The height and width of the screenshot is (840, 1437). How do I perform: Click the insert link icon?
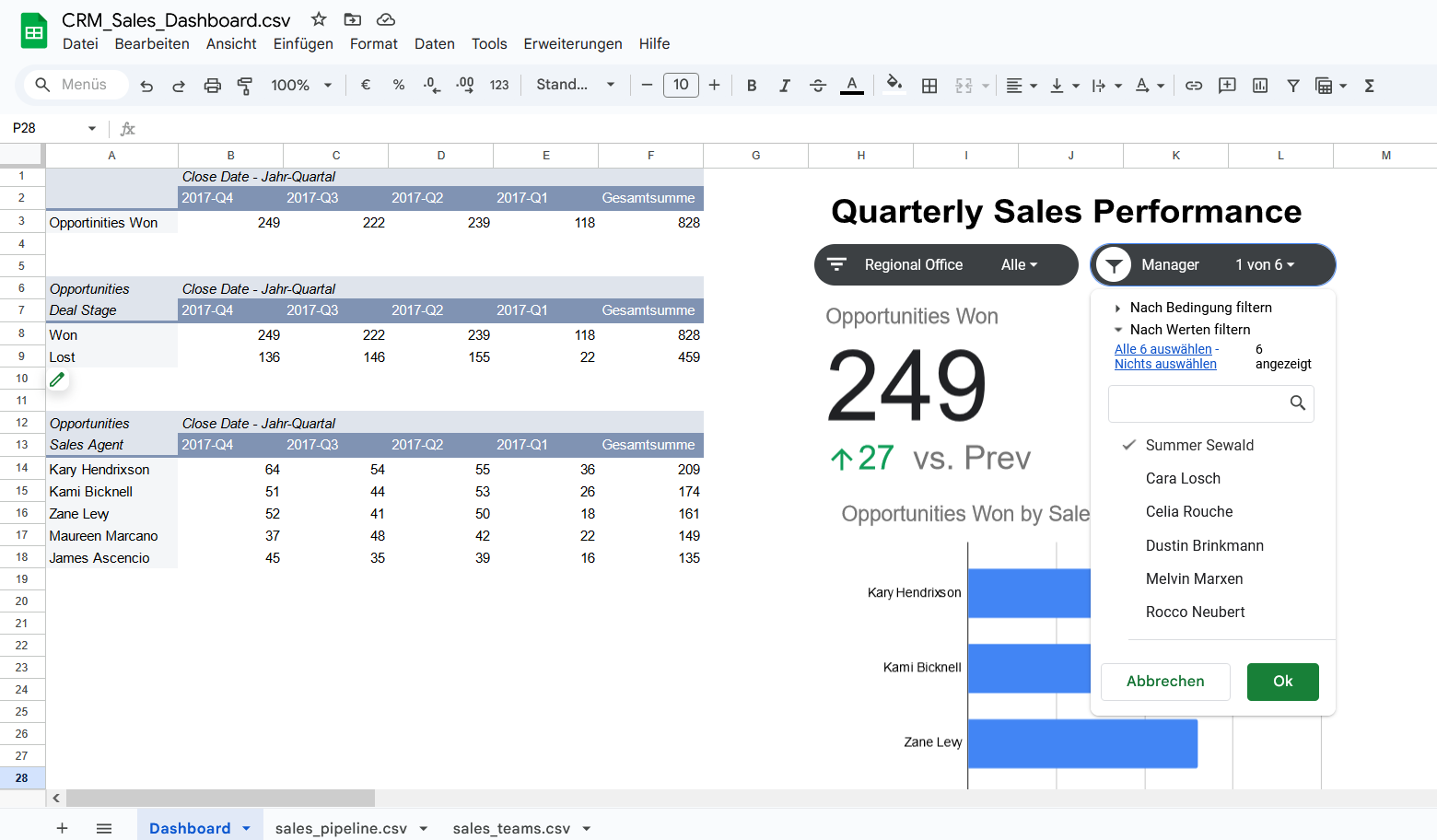(x=1194, y=86)
